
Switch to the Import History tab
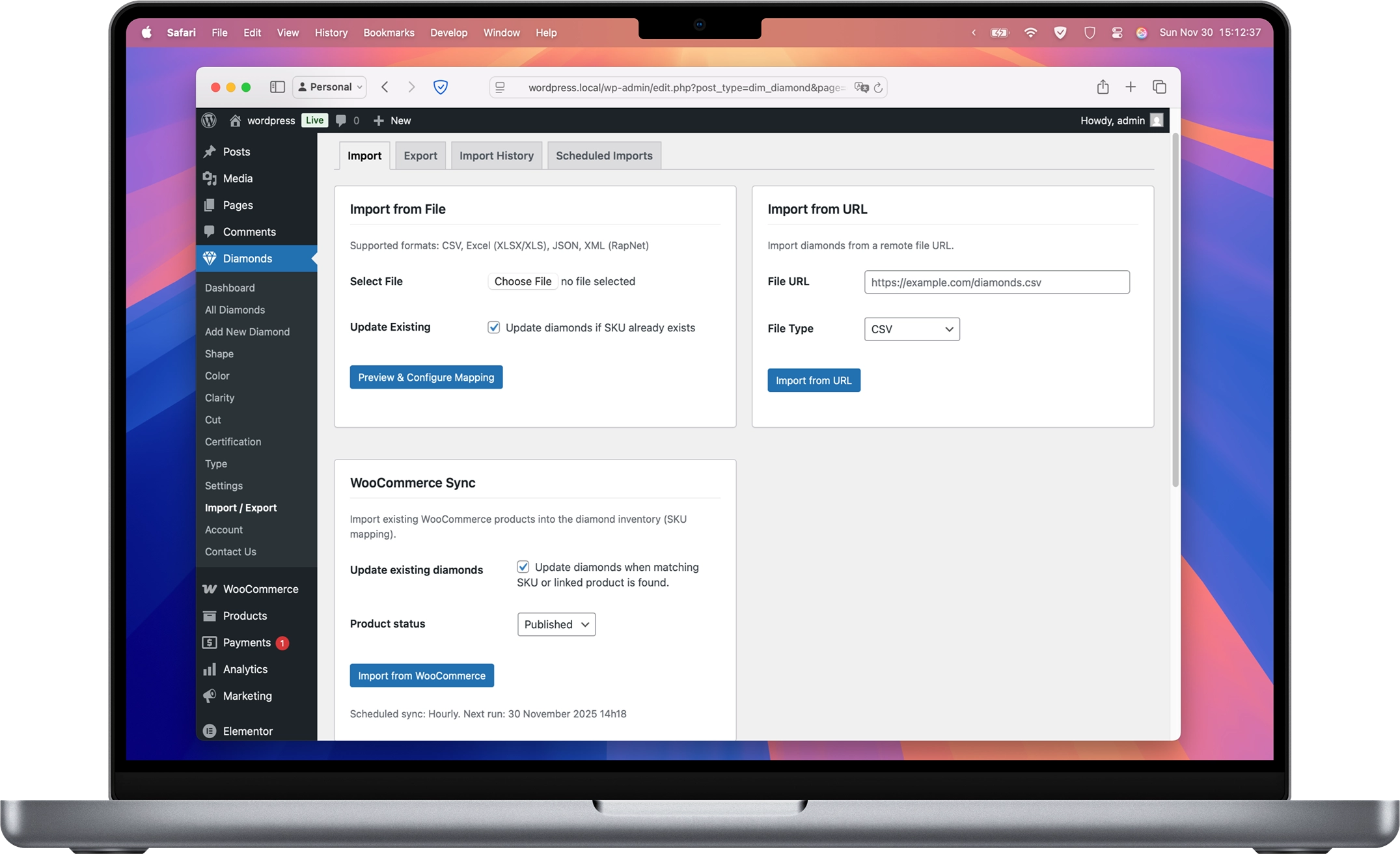(x=496, y=156)
